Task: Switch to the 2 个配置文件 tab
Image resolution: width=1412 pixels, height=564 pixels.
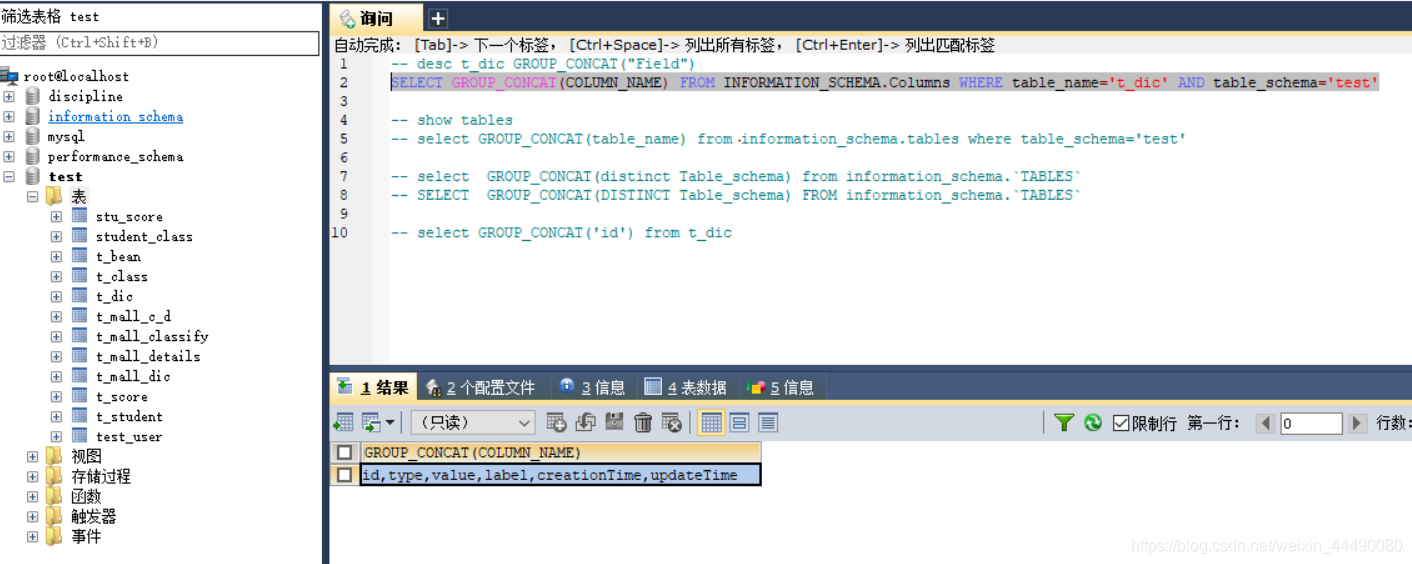Action: click(x=480, y=387)
